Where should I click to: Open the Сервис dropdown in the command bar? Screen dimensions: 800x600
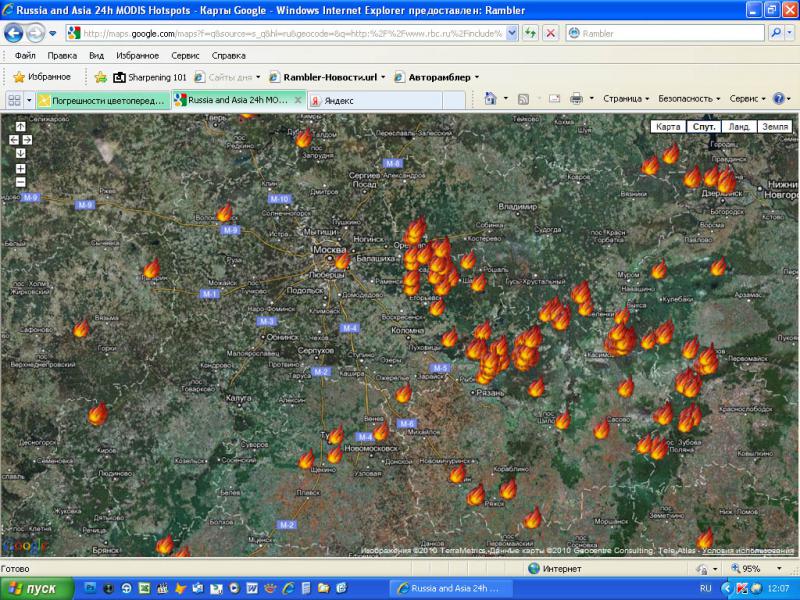coord(747,98)
